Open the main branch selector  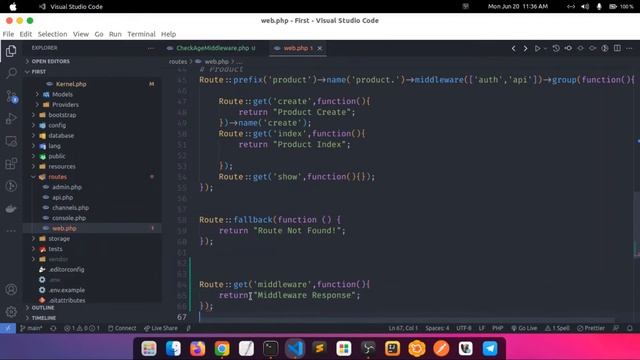[31, 328]
